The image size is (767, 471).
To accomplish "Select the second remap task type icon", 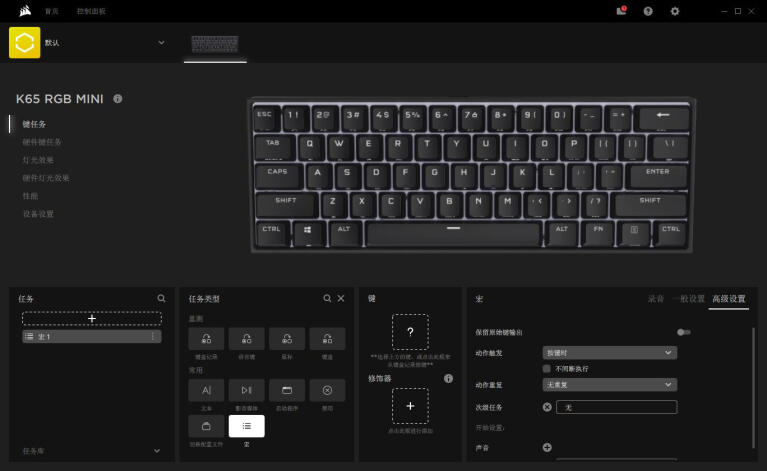I will 247,338.
